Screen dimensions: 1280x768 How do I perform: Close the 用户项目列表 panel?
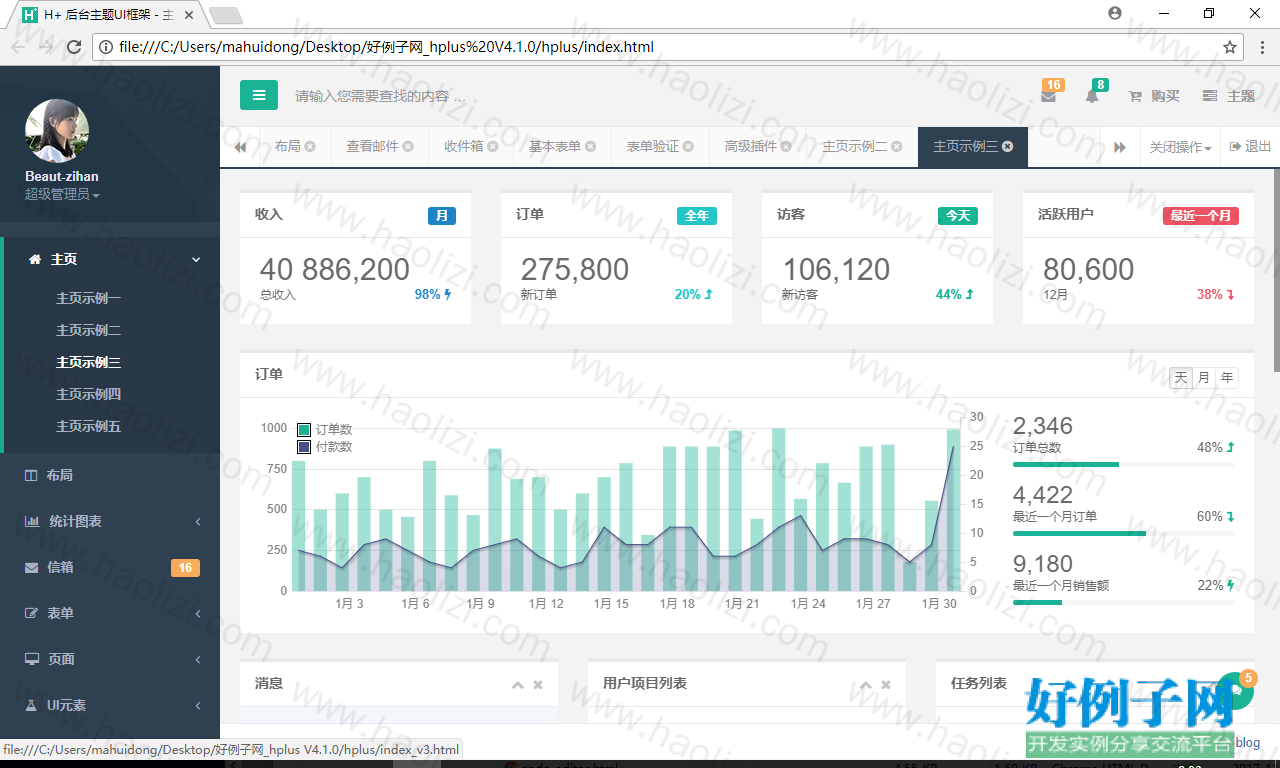click(886, 685)
